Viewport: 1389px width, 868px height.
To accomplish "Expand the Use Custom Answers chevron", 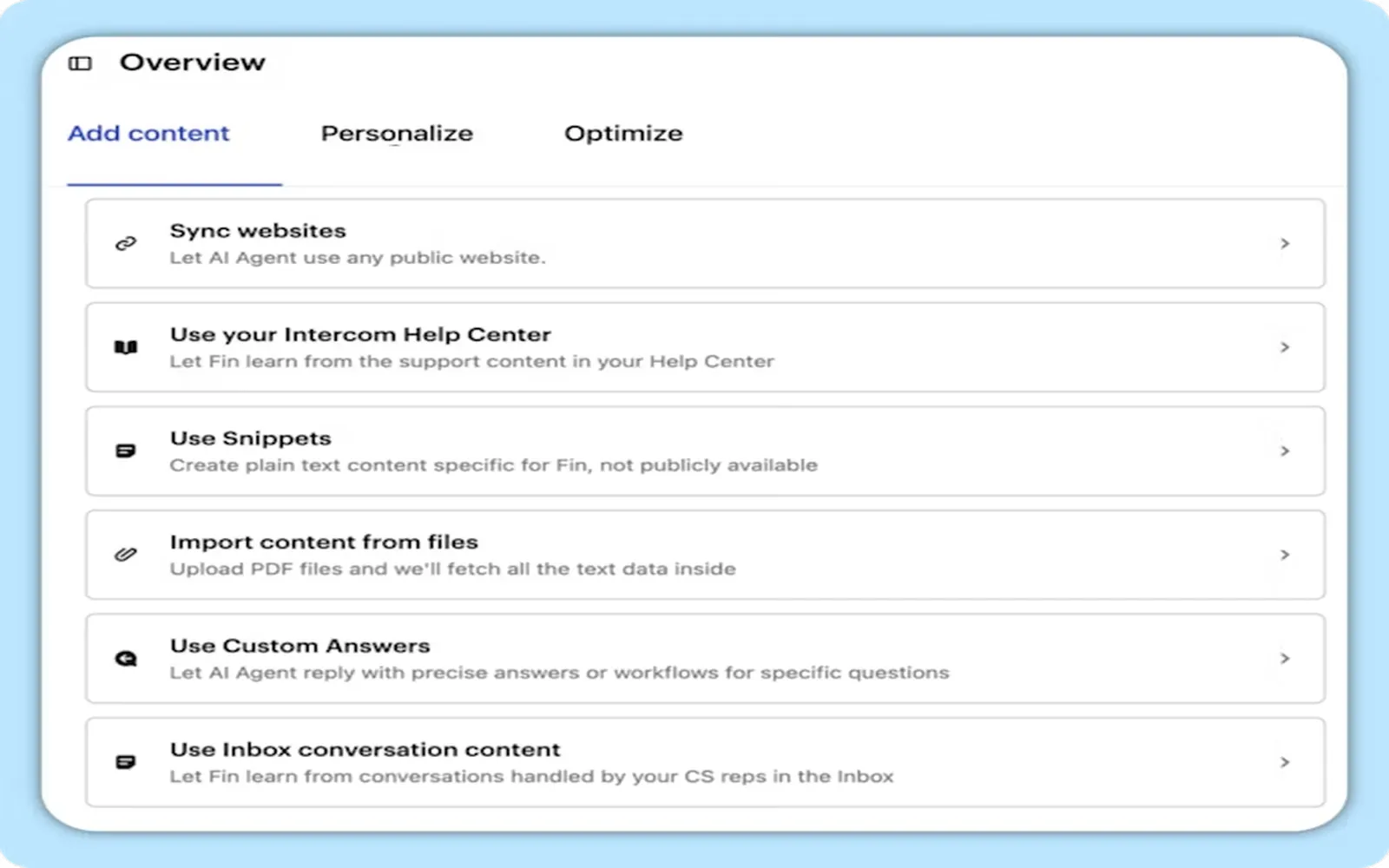I will (1285, 658).
